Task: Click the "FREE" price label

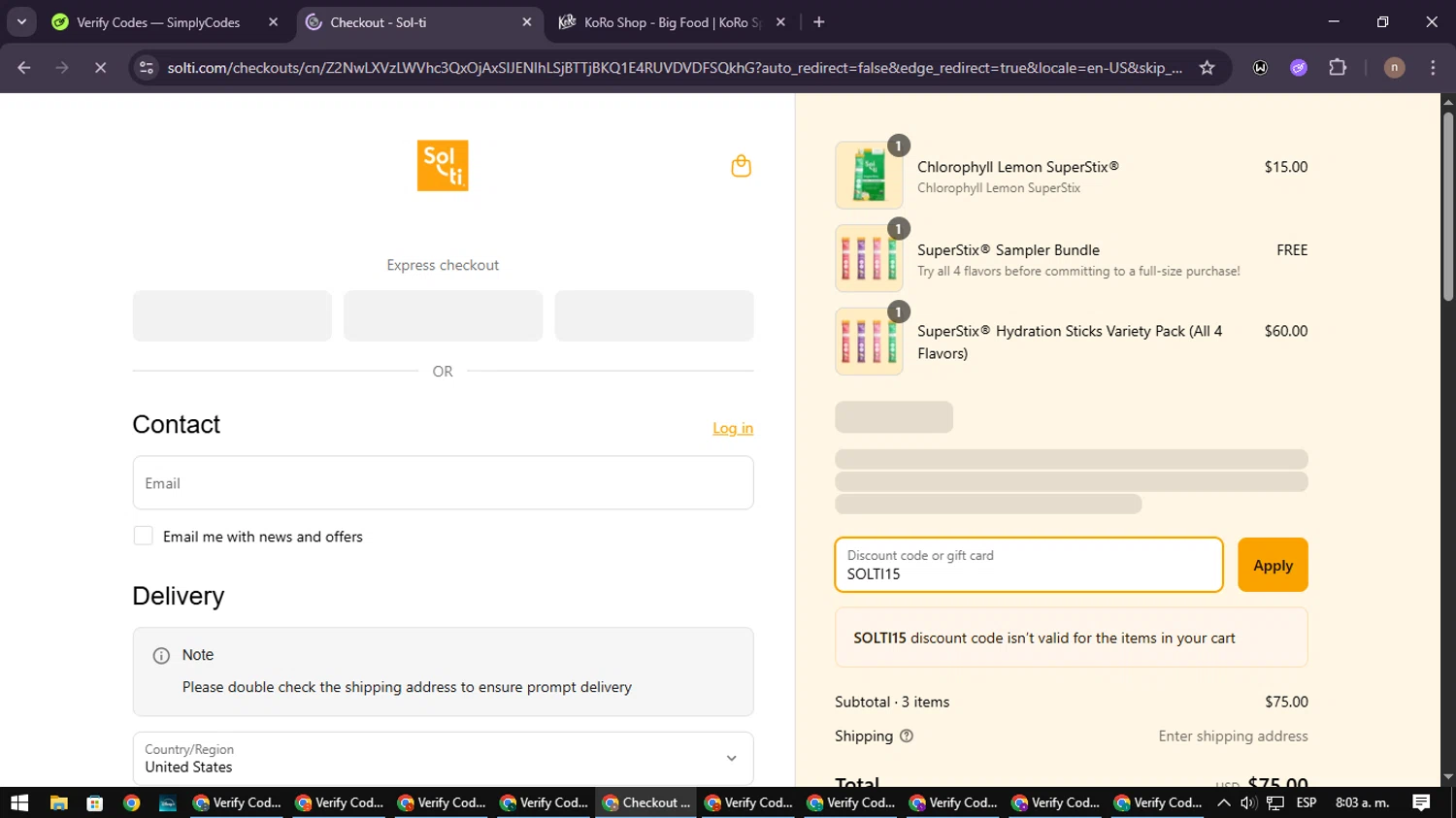Action: pos(1292,249)
